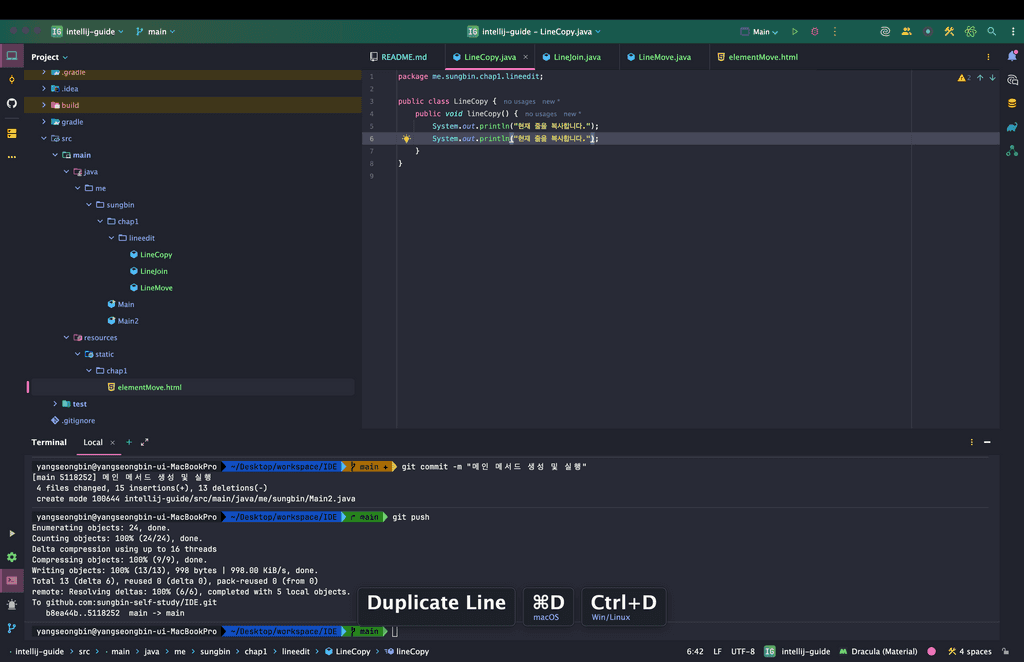Switch to the LineJoin.java editor tab
The image size is (1024, 662).
point(577,57)
